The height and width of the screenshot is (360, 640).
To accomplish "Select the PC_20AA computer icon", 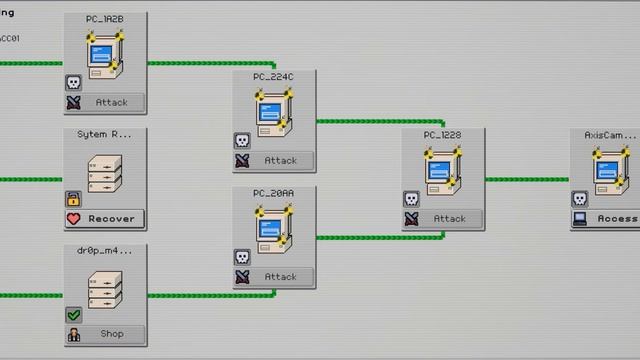I will coord(274,229).
